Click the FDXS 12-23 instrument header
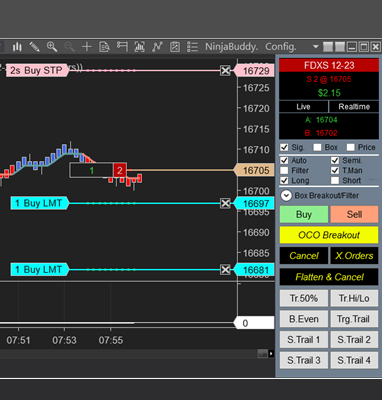382x400 pixels. click(x=329, y=65)
